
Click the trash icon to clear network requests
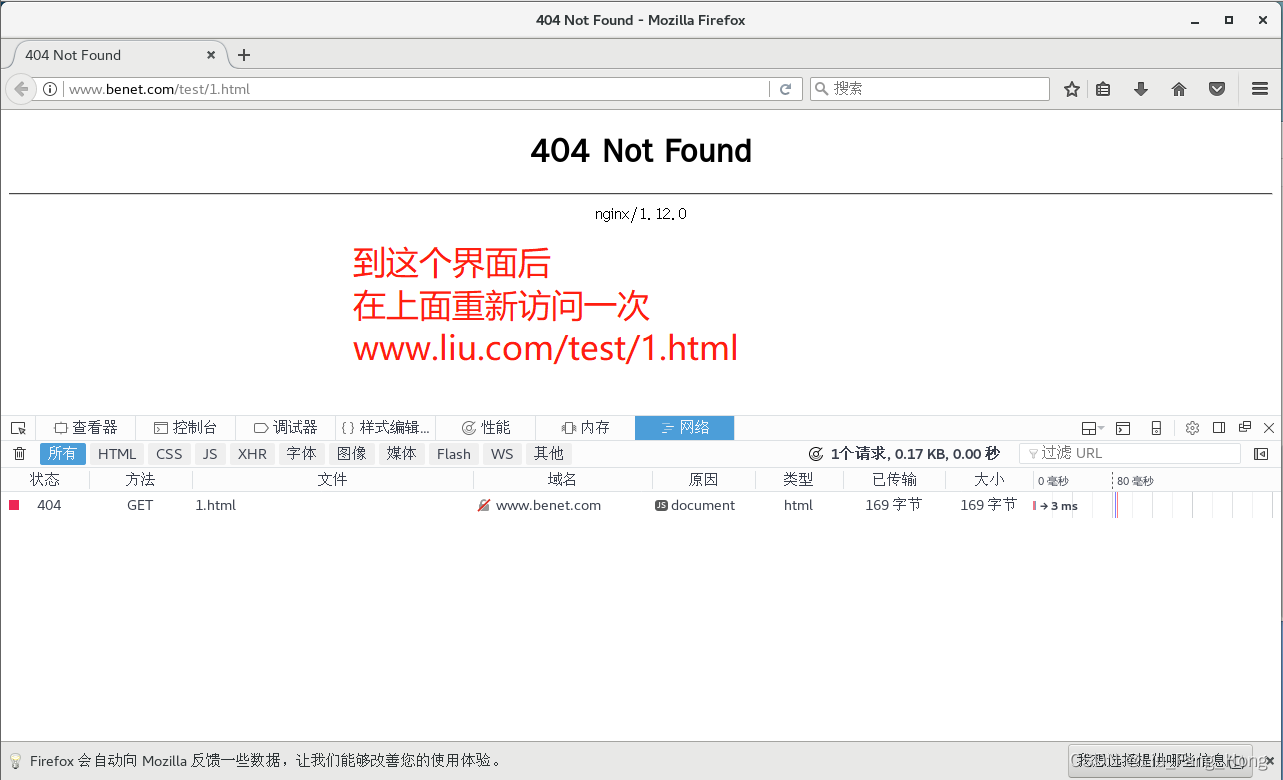click(18, 453)
